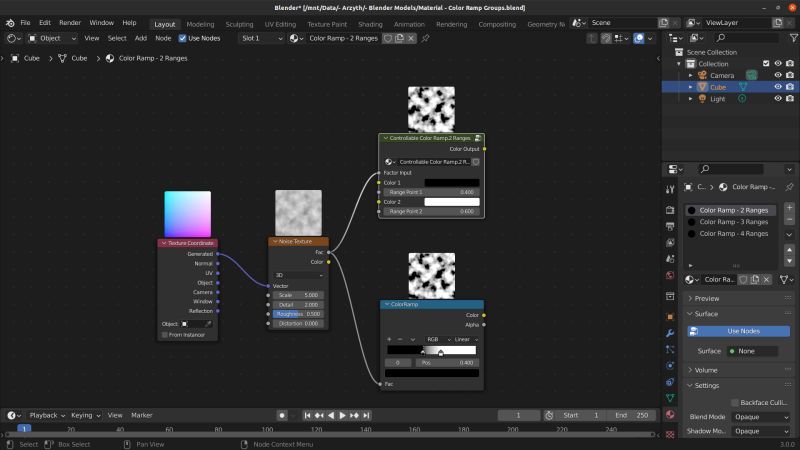The width and height of the screenshot is (800, 450).
Task: Click Color 2 white swatch on group node
Action: pyautogui.click(x=452, y=202)
